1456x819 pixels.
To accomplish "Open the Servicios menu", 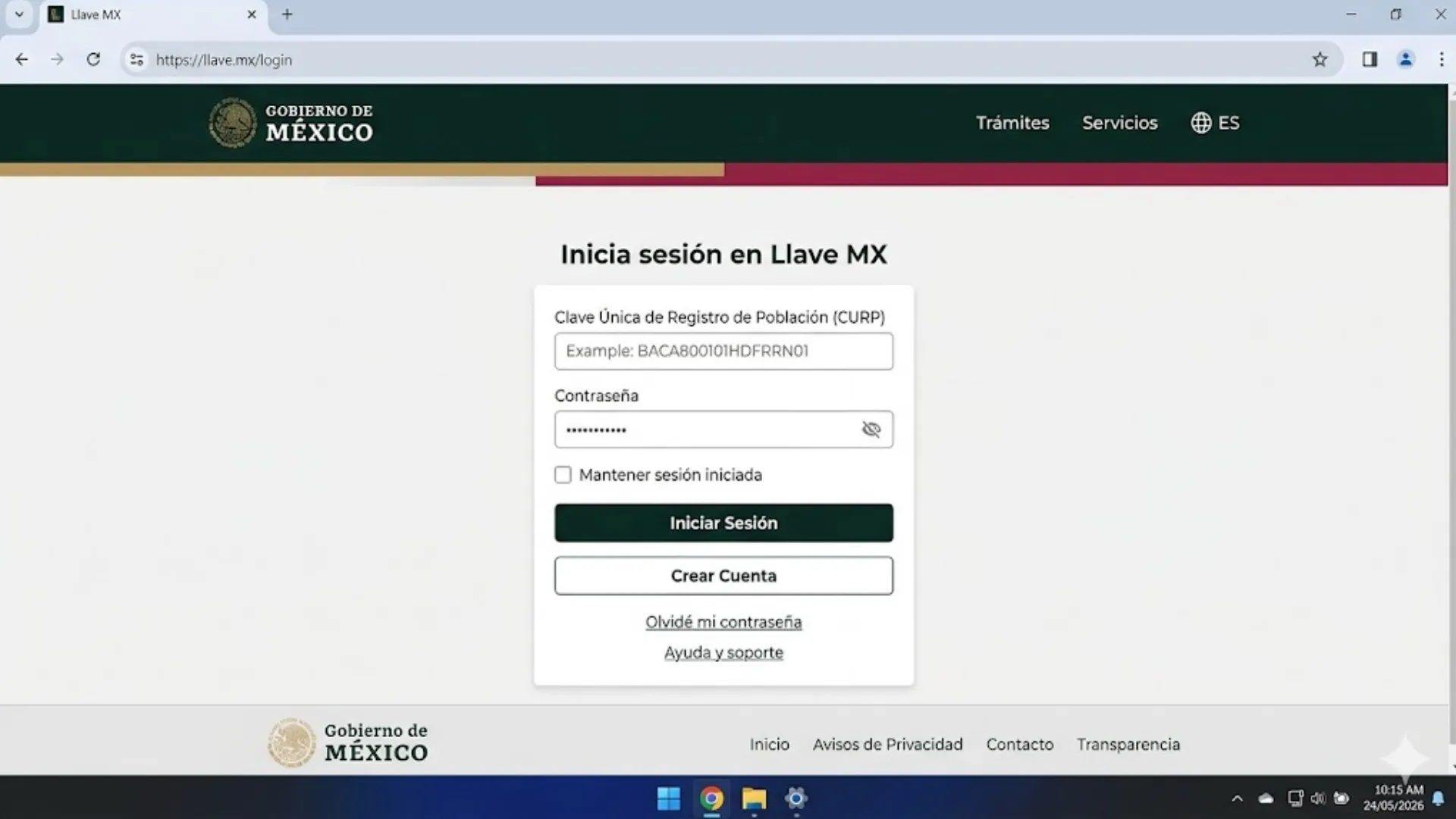I will (1119, 123).
